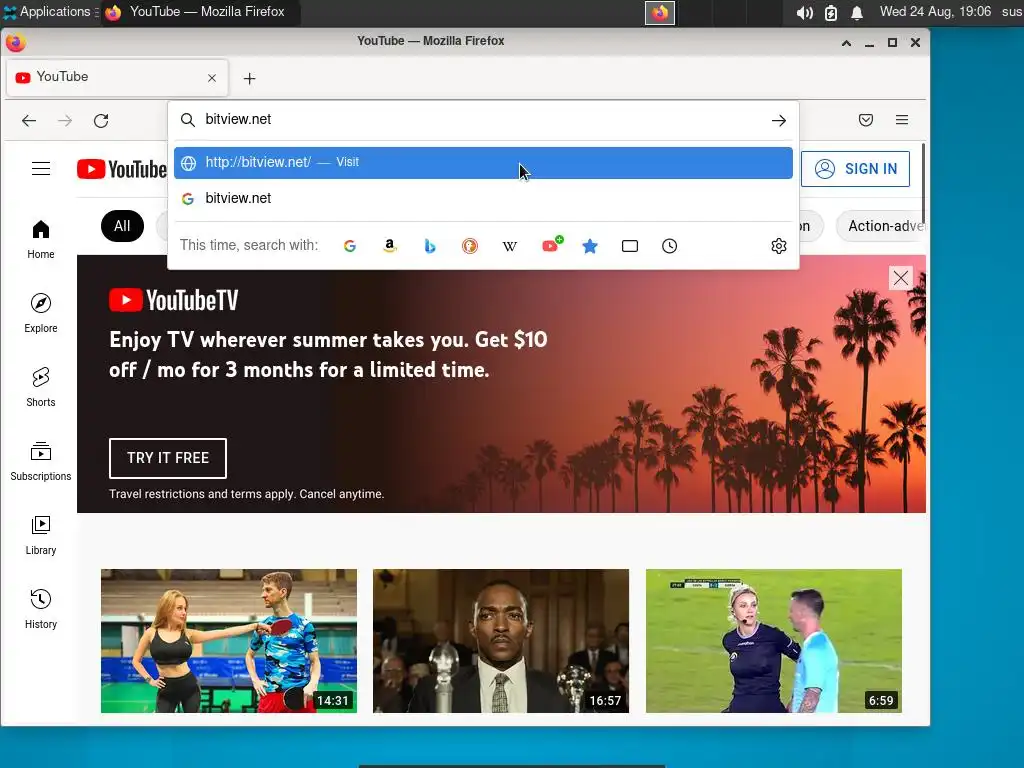
Task: Search within history using clock icon
Action: pyautogui.click(x=669, y=246)
